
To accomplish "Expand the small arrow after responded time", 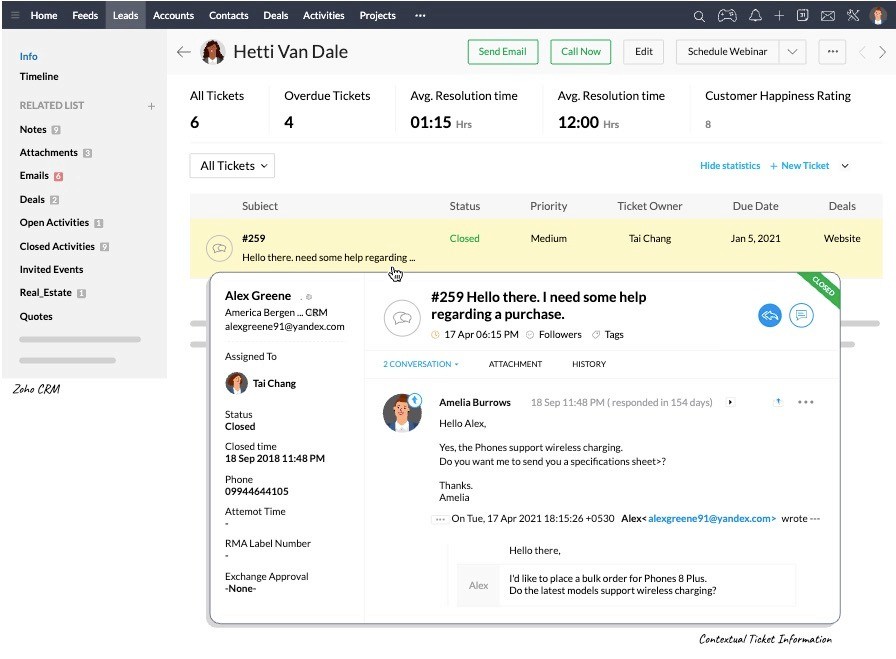I will (x=730, y=402).
